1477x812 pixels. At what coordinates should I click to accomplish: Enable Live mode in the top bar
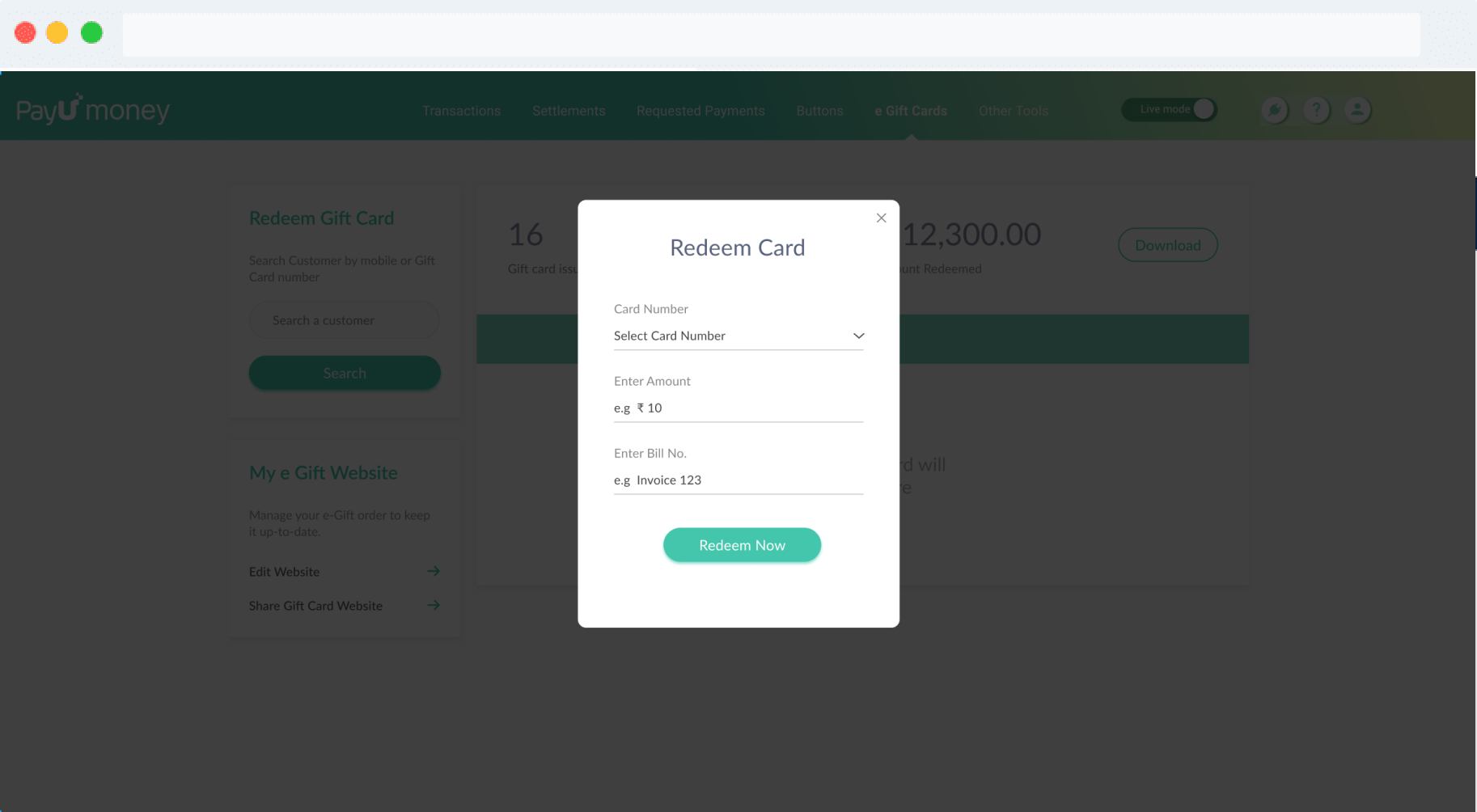[x=1203, y=108]
